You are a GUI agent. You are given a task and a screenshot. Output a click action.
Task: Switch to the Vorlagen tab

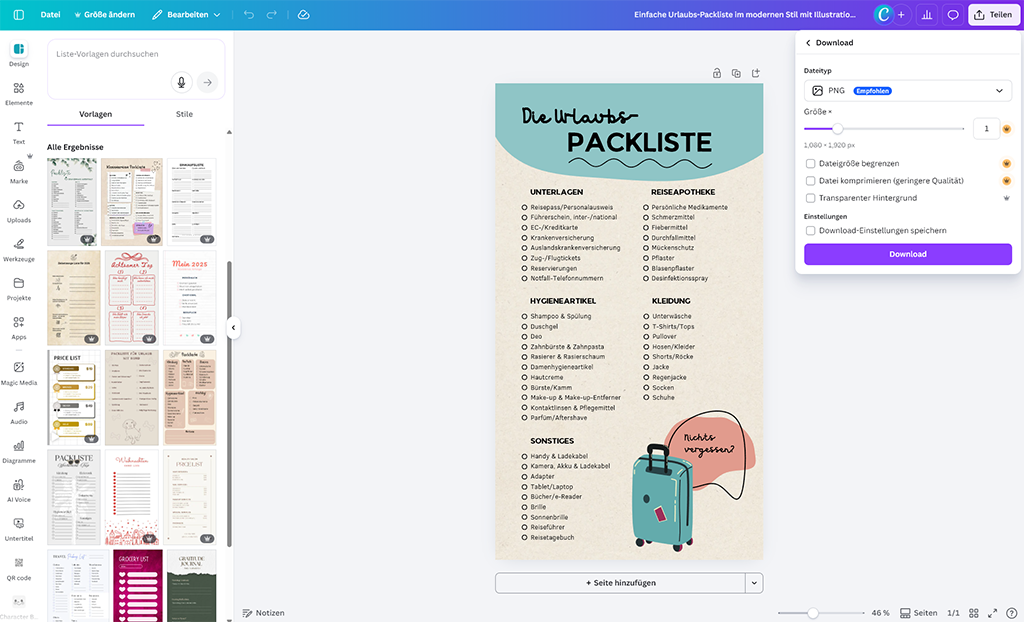point(95,114)
